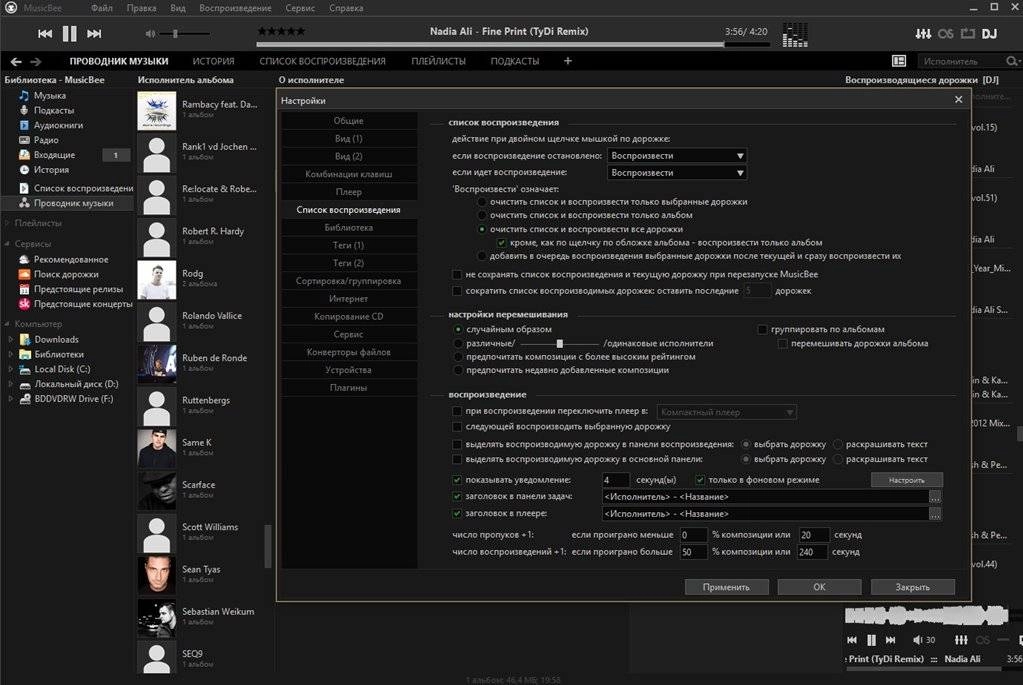Click pause in bottom mini player
Image resolution: width=1023 pixels, height=685 pixels.
point(871,640)
